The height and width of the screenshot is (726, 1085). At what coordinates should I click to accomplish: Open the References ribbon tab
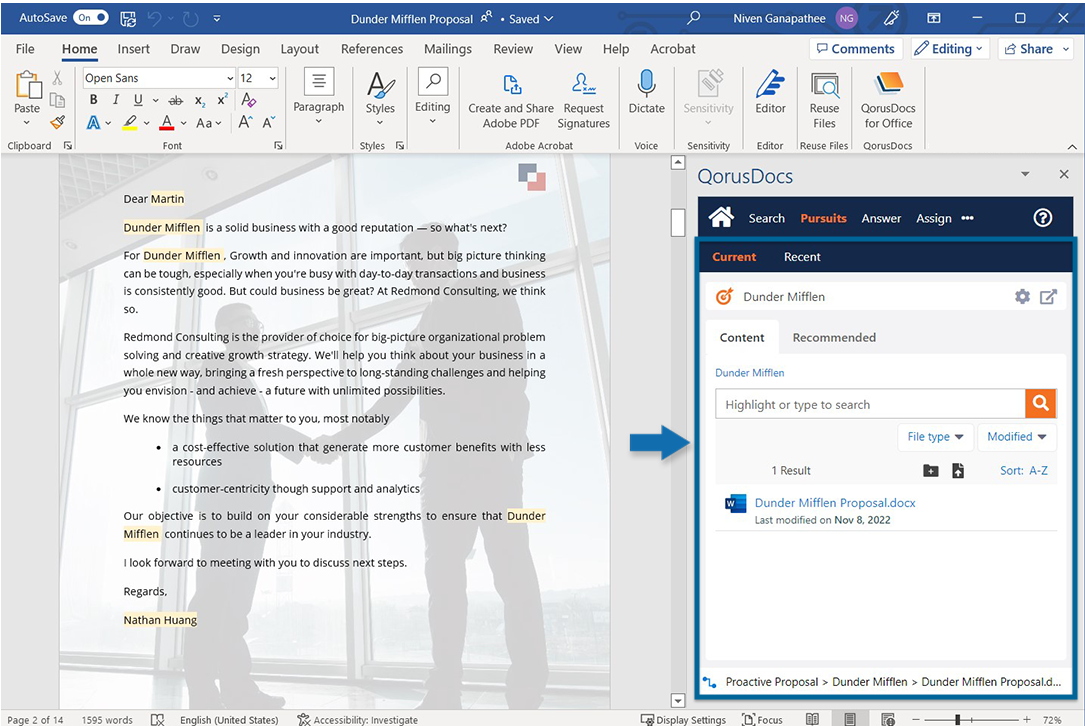coord(372,48)
